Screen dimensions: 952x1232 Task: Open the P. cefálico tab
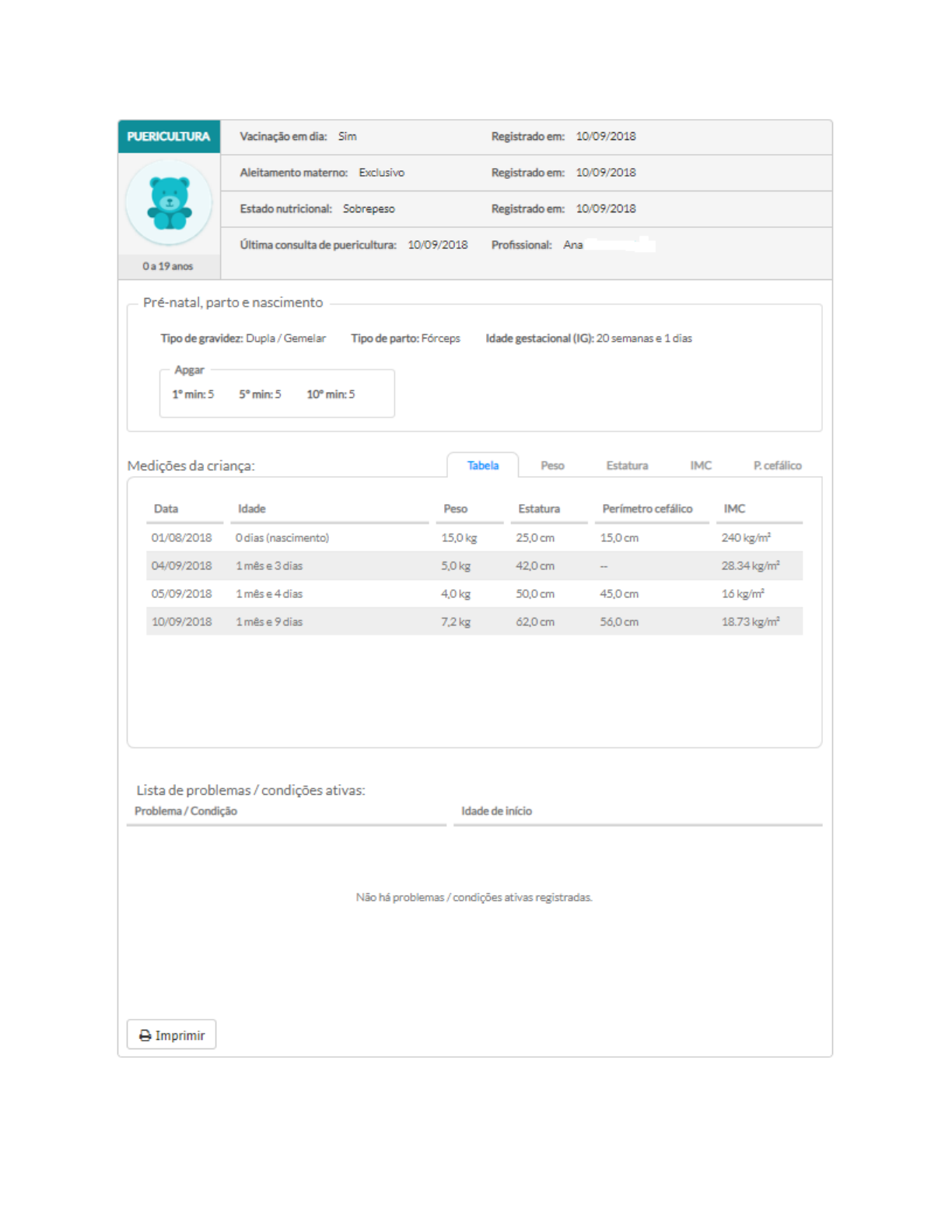pos(777,465)
